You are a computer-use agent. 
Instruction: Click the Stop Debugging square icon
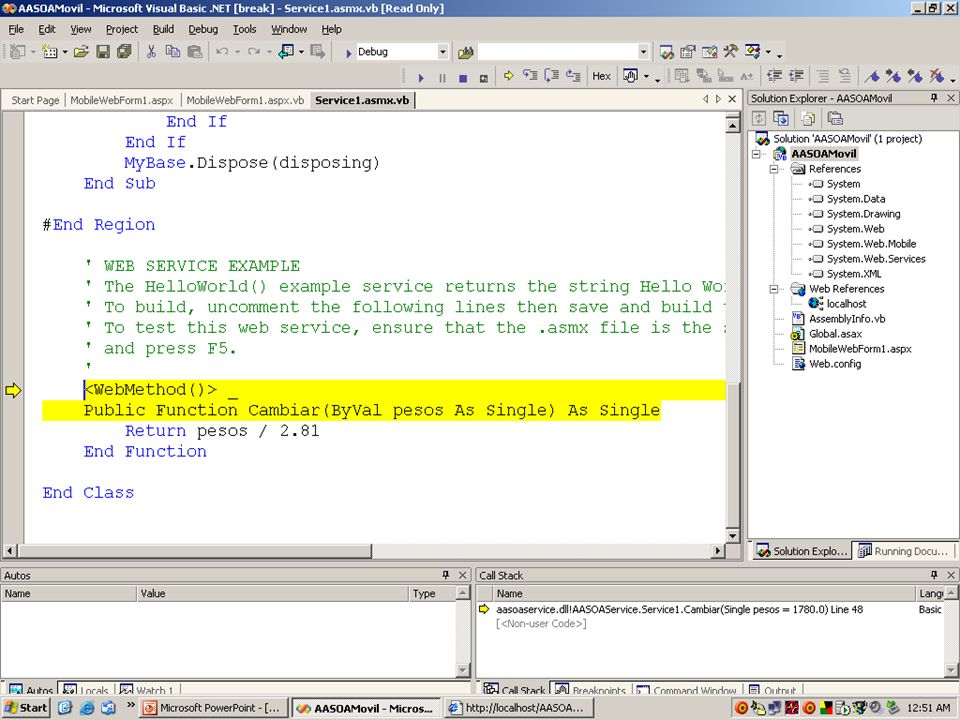point(463,78)
